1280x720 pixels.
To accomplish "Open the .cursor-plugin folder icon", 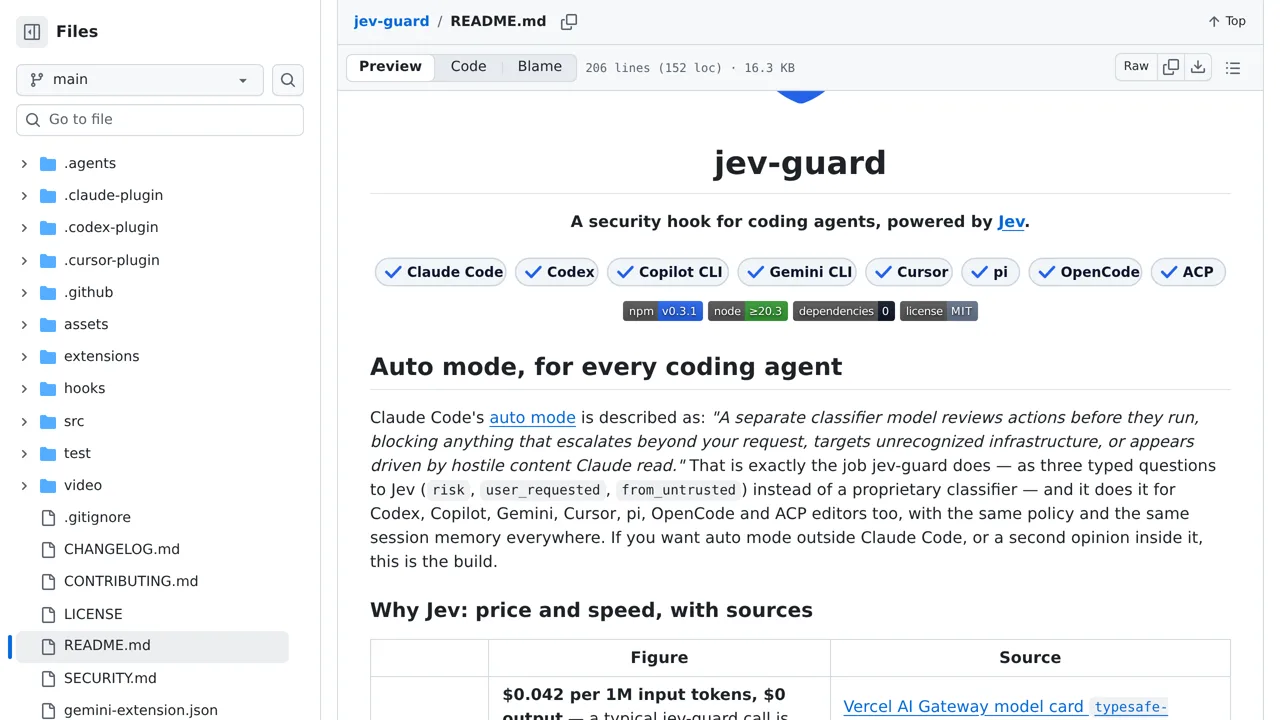I will [x=48, y=260].
